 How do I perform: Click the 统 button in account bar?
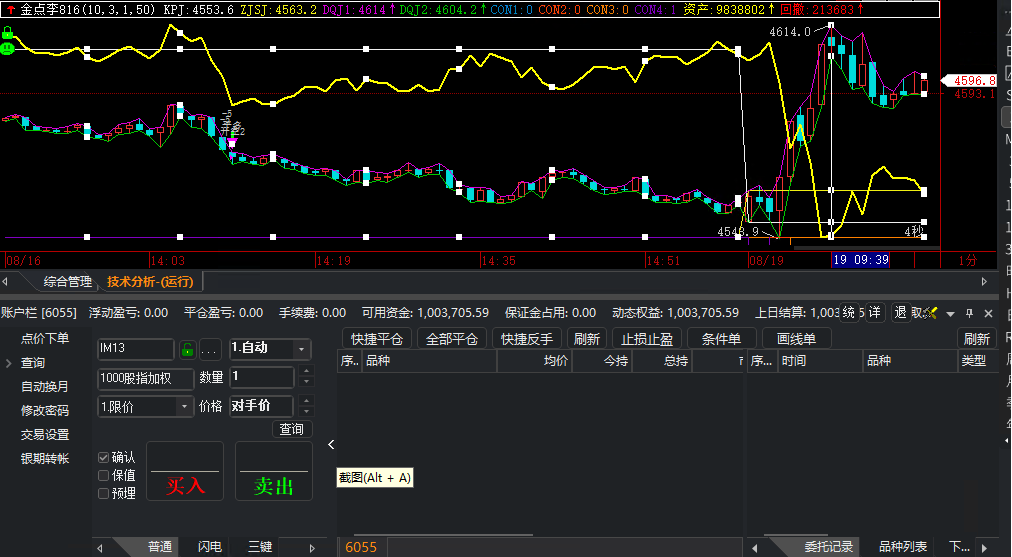pos(848,312)
